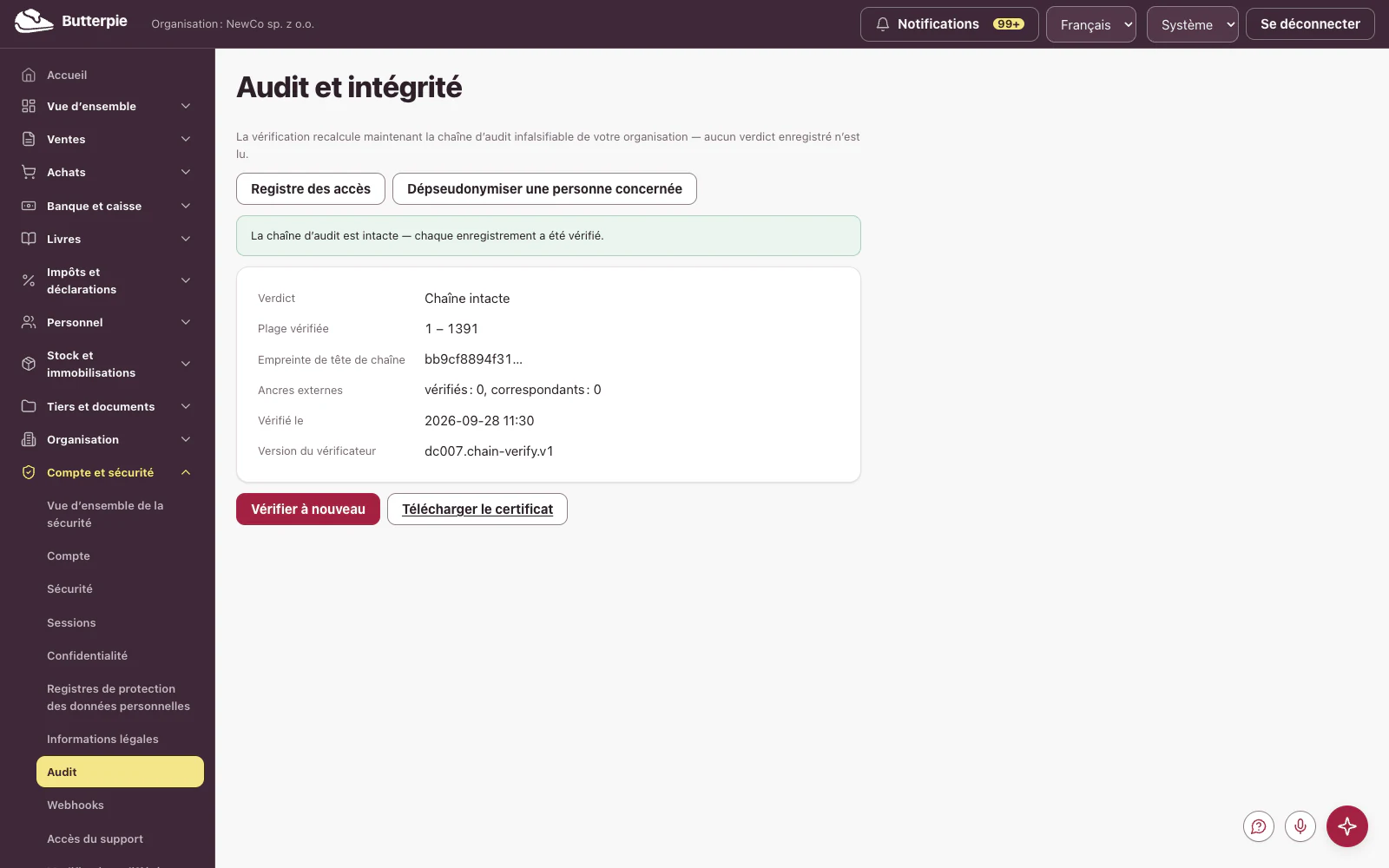Expand the Impôts et déclarations chevron
The height and width of the screenshot is (868, 1389).
[186, 280]
